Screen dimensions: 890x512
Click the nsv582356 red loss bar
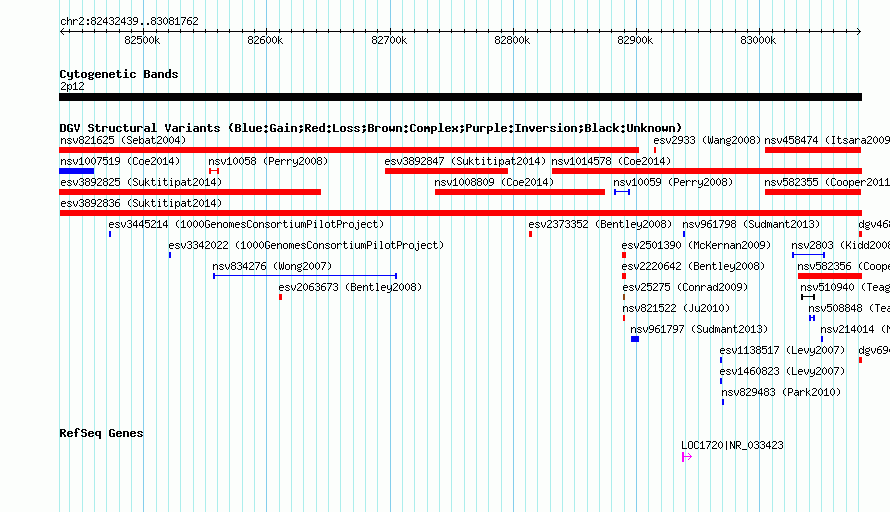tap(830, 276)
